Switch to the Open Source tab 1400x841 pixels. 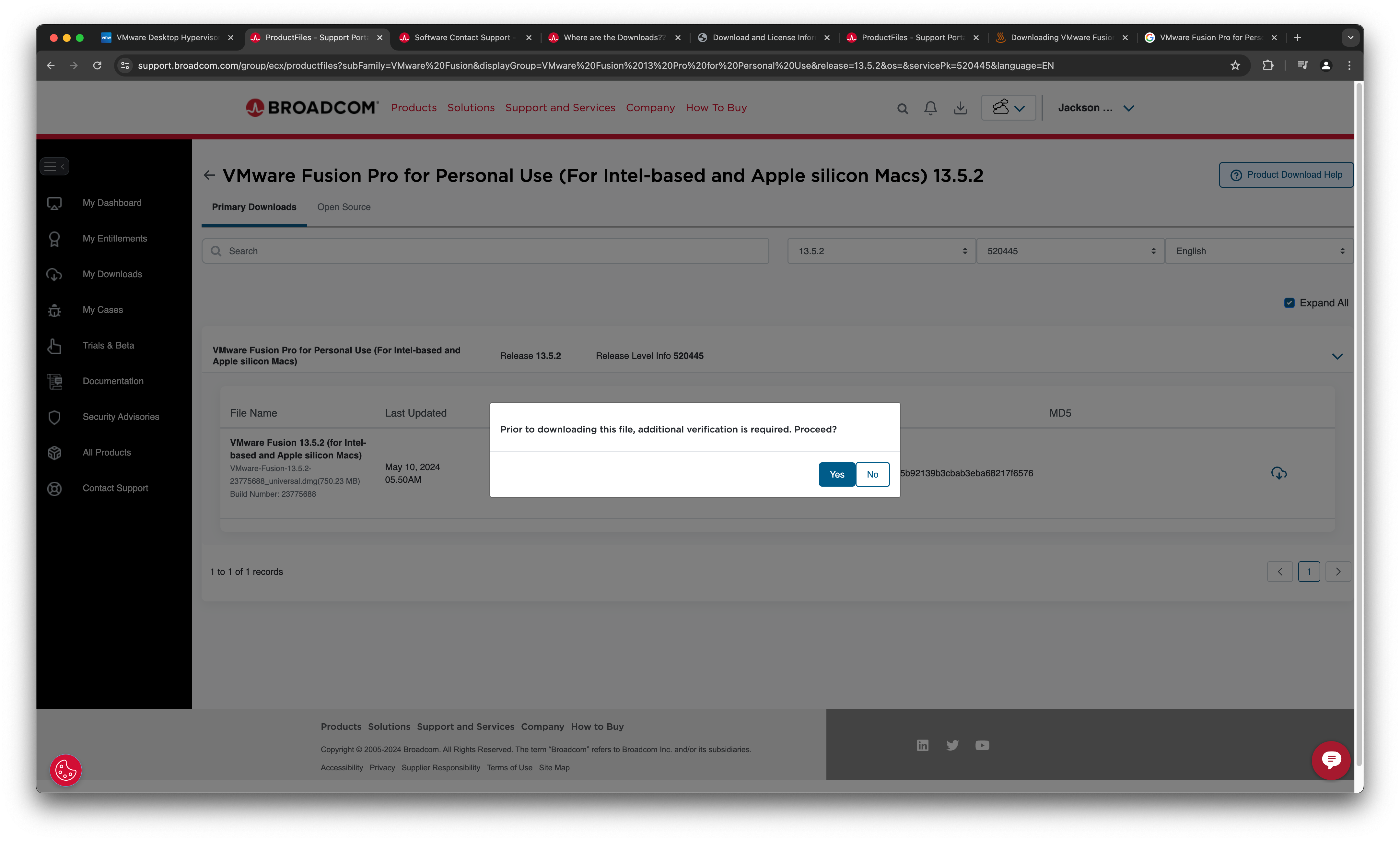(x=344, y=207)
